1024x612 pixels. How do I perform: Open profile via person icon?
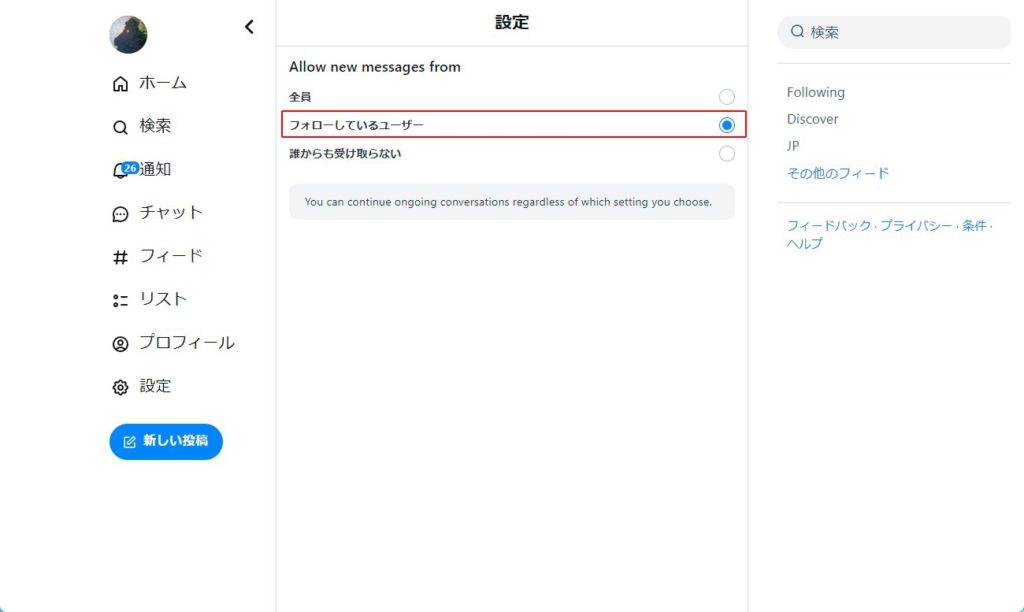click(120, 344)
